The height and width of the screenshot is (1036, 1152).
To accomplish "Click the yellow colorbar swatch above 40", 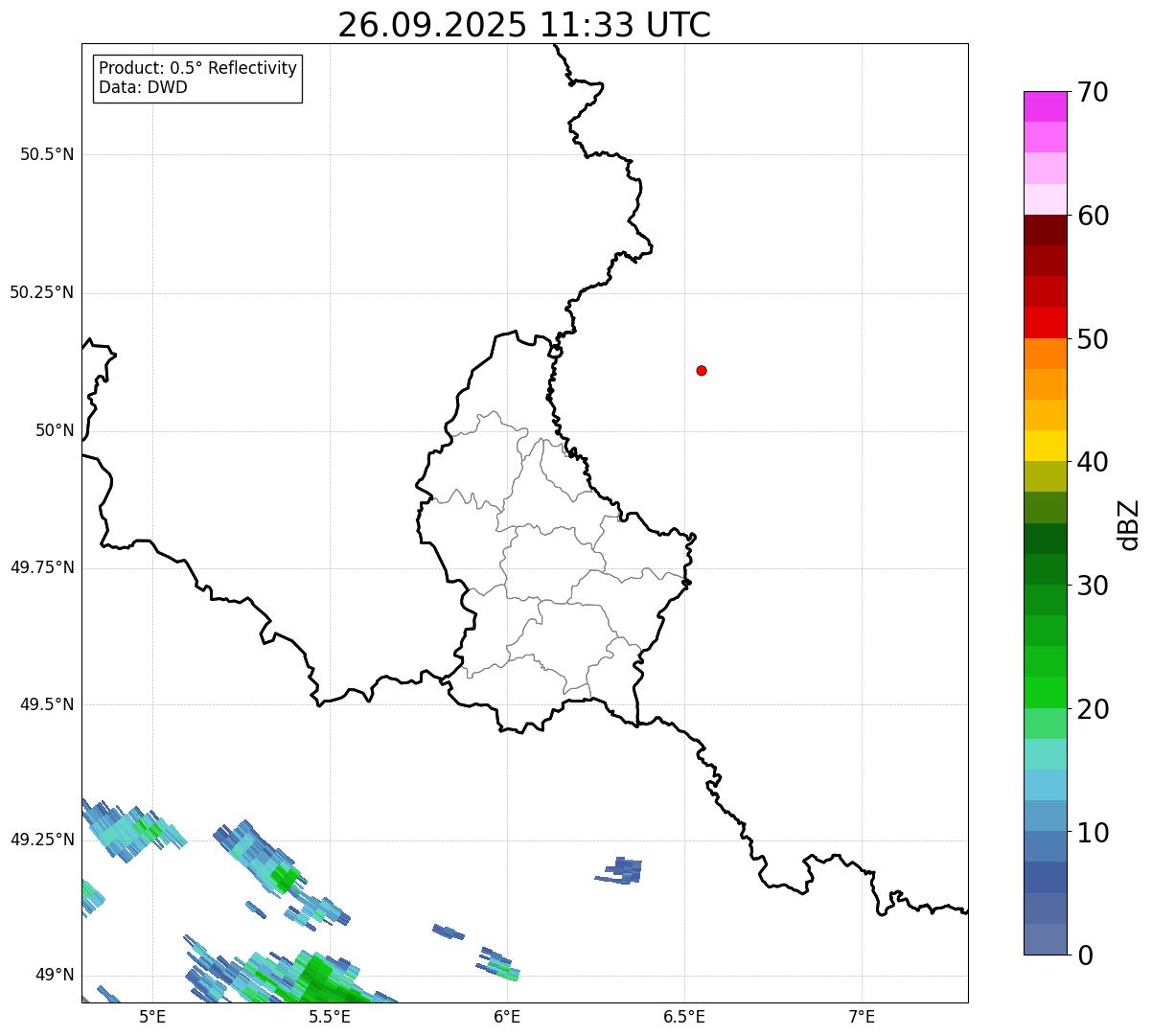I will [x=1045, y=446].
